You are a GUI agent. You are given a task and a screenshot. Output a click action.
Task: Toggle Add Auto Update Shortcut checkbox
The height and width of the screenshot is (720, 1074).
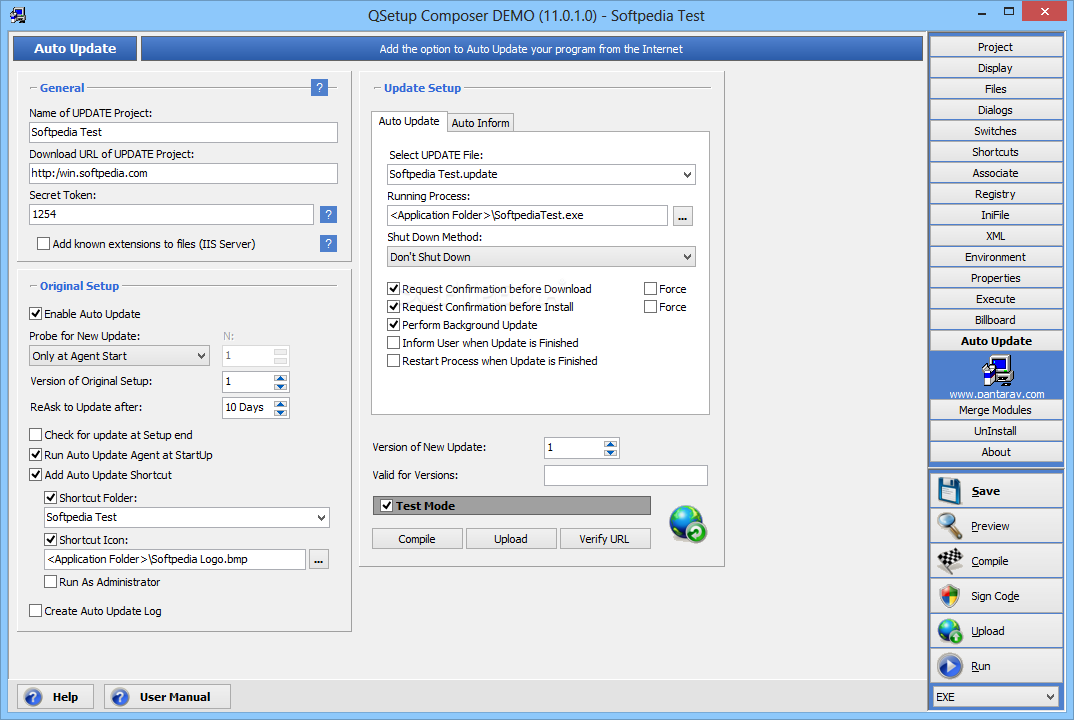point(36,475)
